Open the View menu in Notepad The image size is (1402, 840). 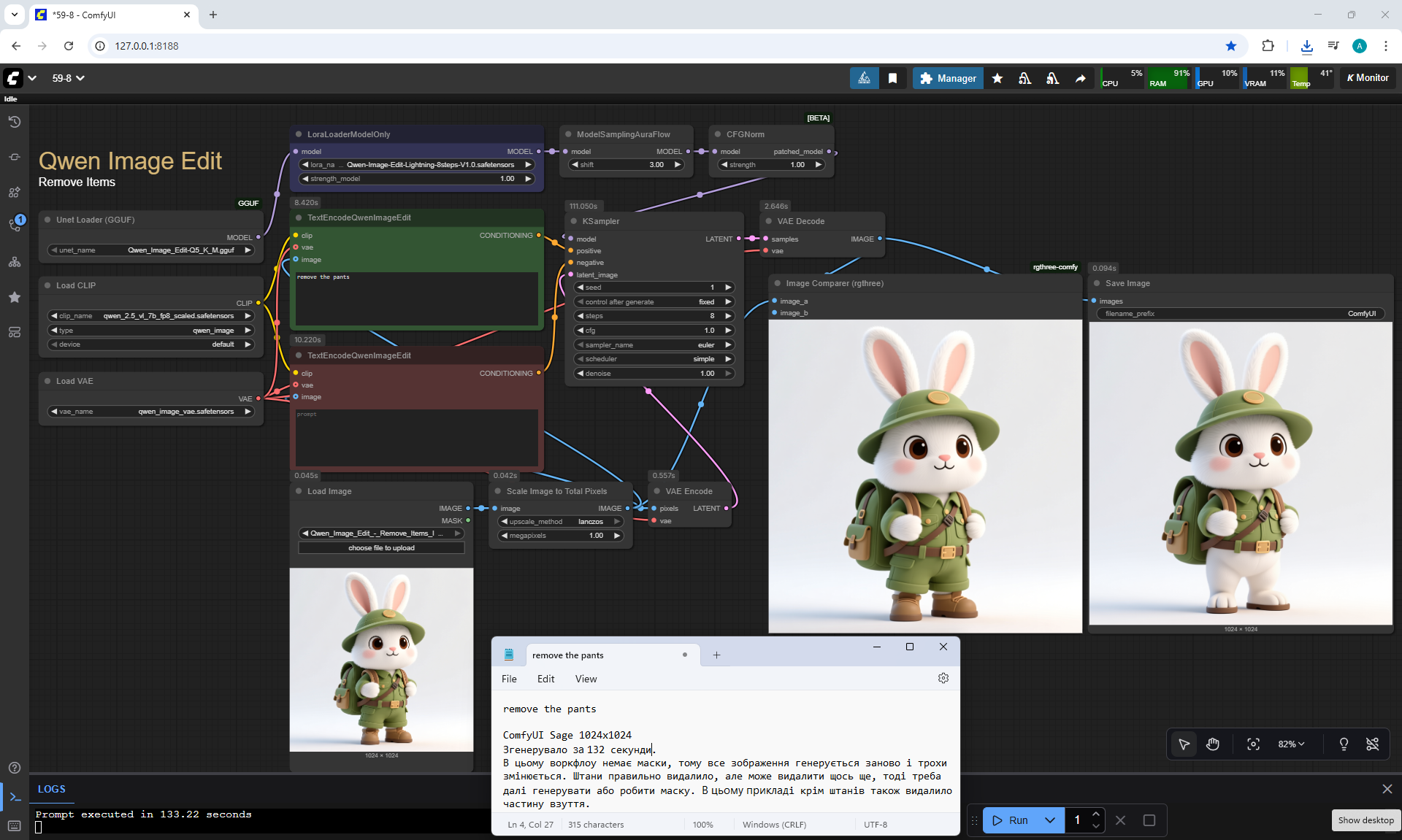[586, 679]
